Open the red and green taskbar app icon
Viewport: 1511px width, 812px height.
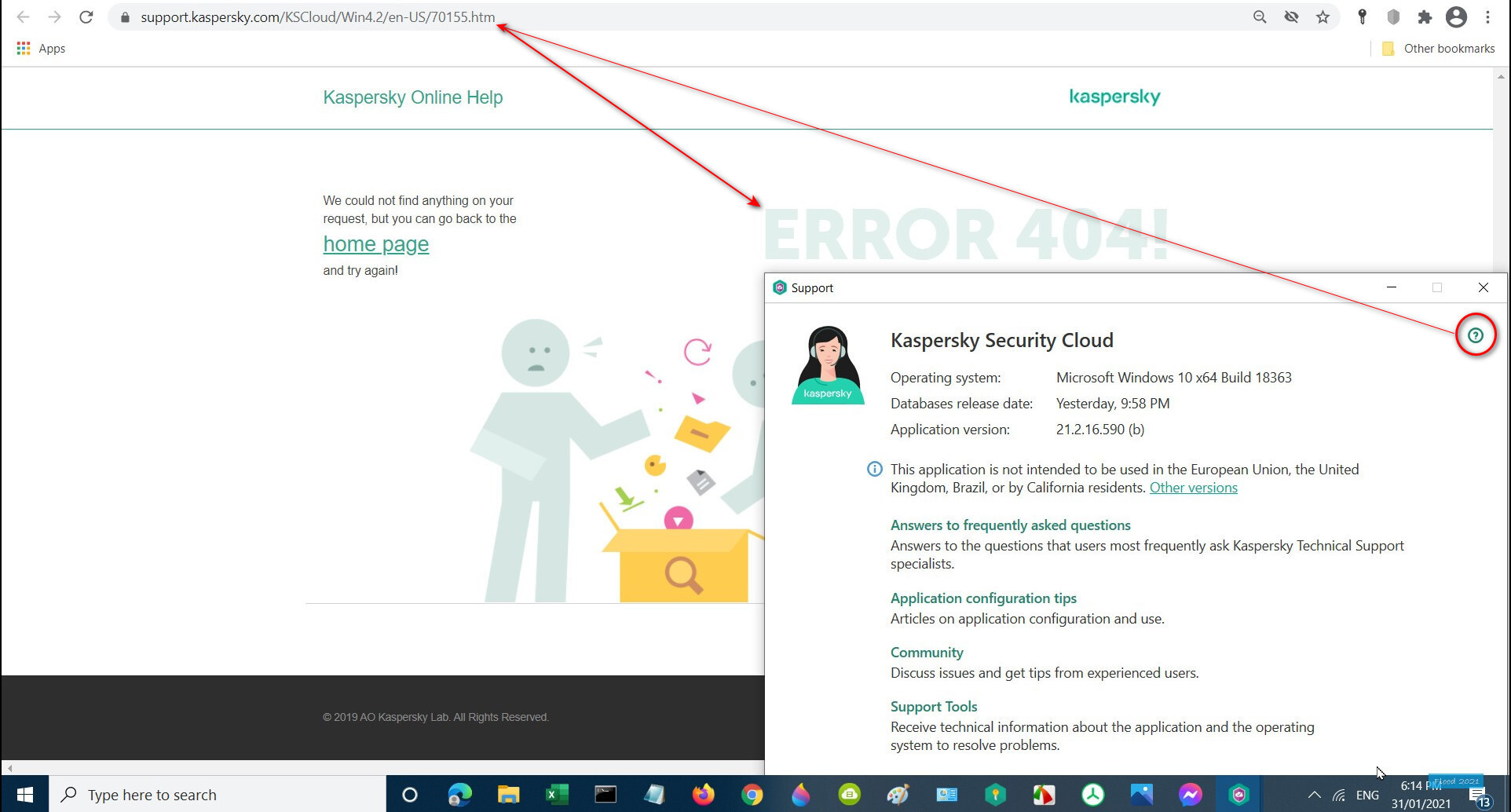[x=1044, y=795]
